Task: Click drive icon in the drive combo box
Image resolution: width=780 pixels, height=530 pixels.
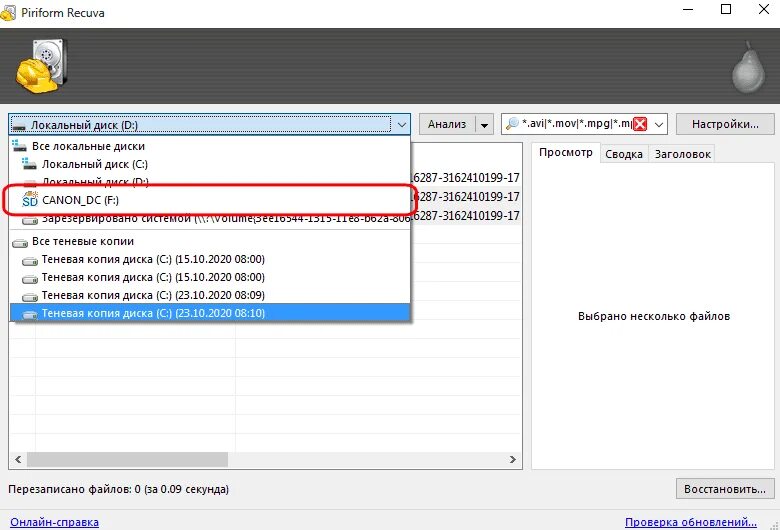Action: pyautogui.click(x=19, y=126)
